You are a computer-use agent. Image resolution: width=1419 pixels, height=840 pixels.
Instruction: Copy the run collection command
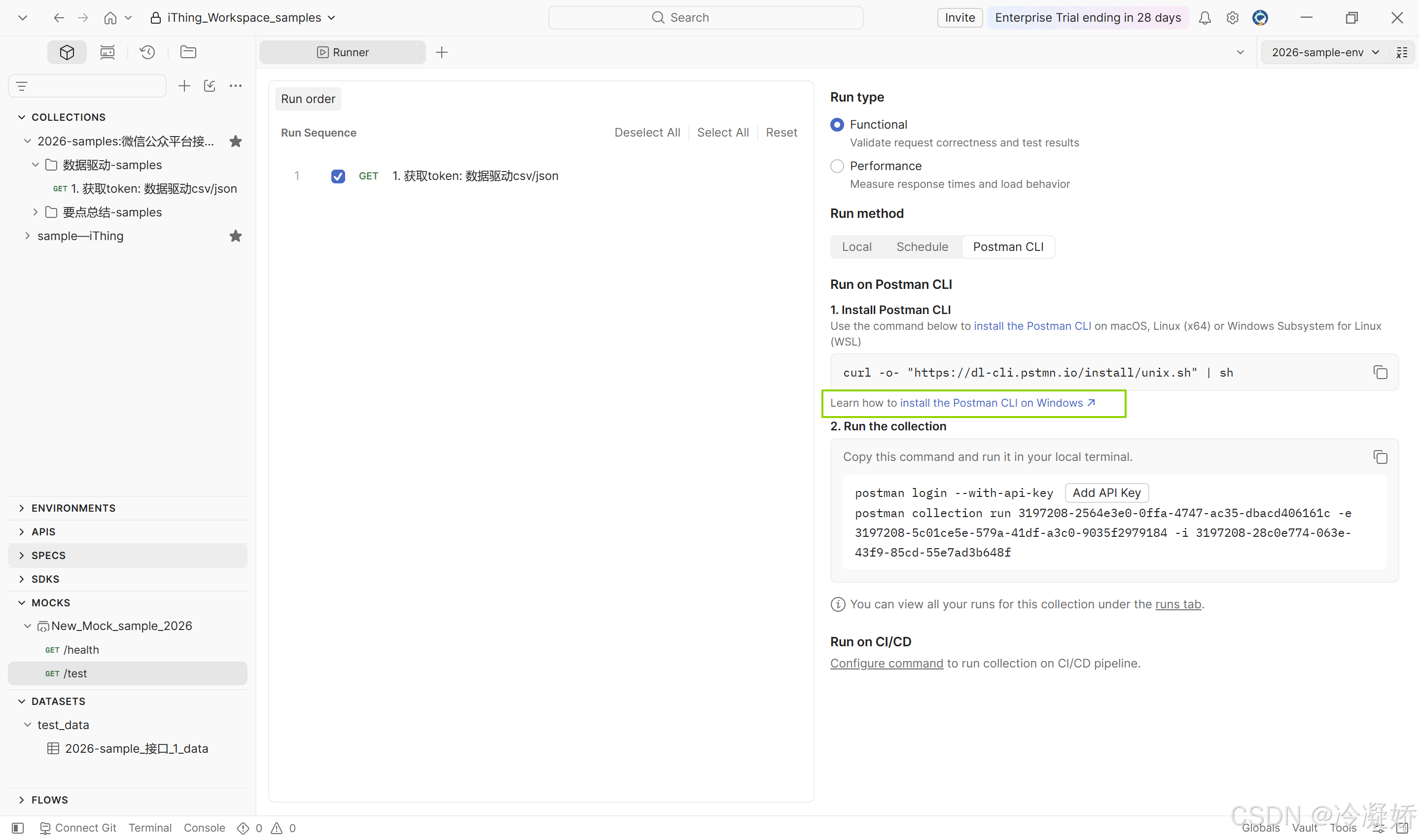click(1380, 457)
